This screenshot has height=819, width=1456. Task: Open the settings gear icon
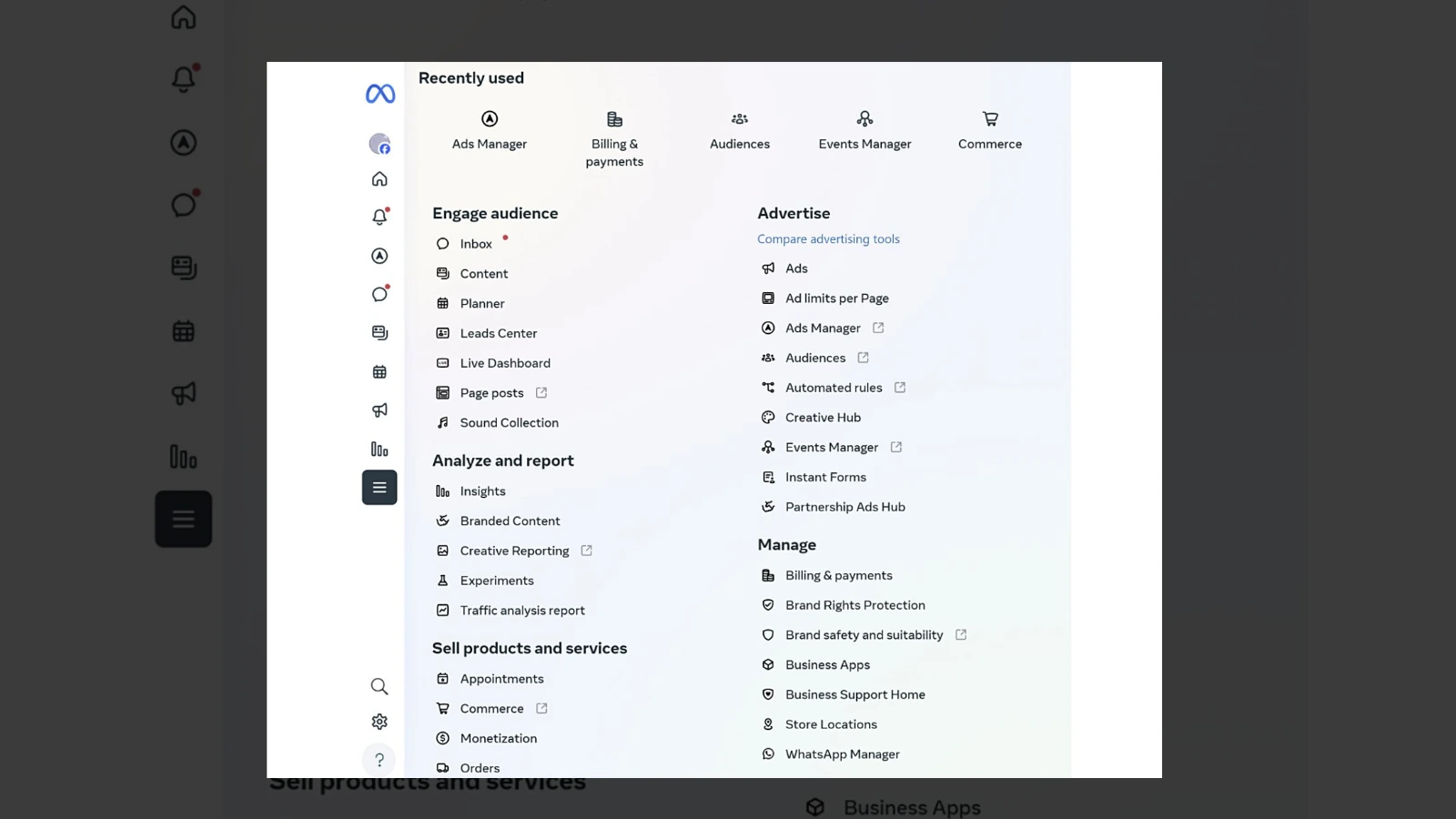pos(379,722)
